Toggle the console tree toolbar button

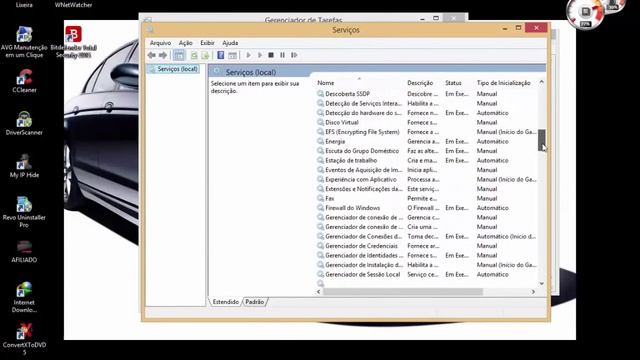click(x=179, y=55)
